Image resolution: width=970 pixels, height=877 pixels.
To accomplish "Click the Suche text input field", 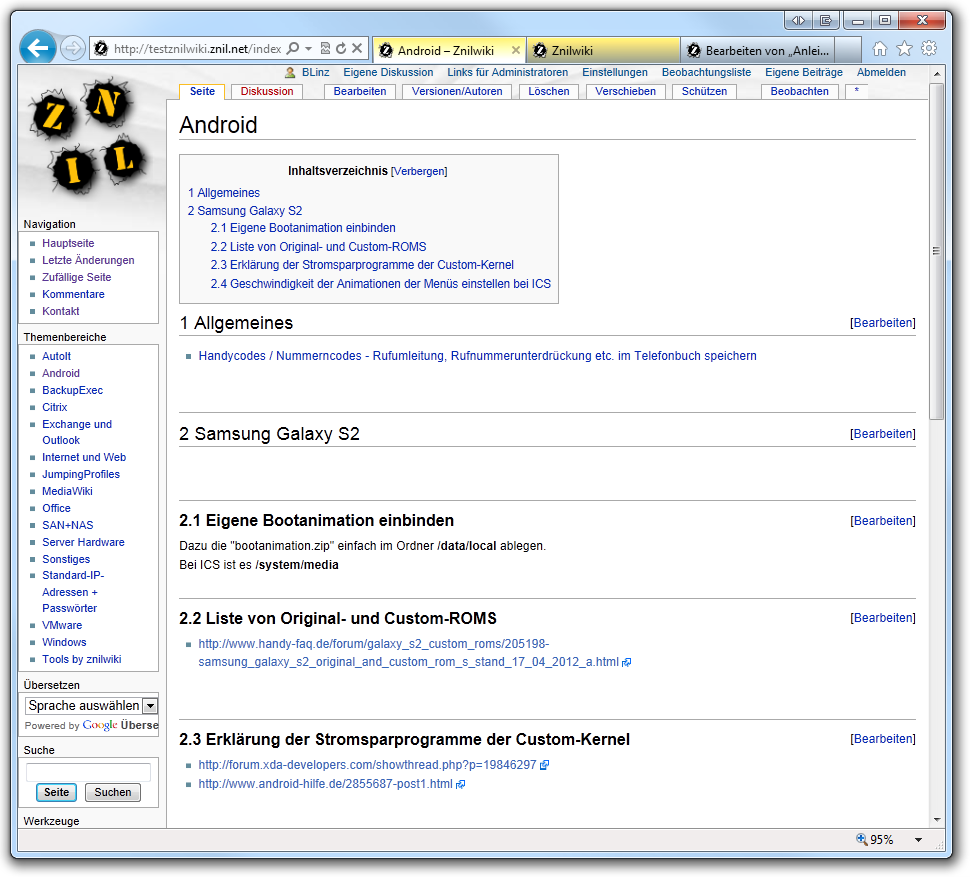I will 88,772.
